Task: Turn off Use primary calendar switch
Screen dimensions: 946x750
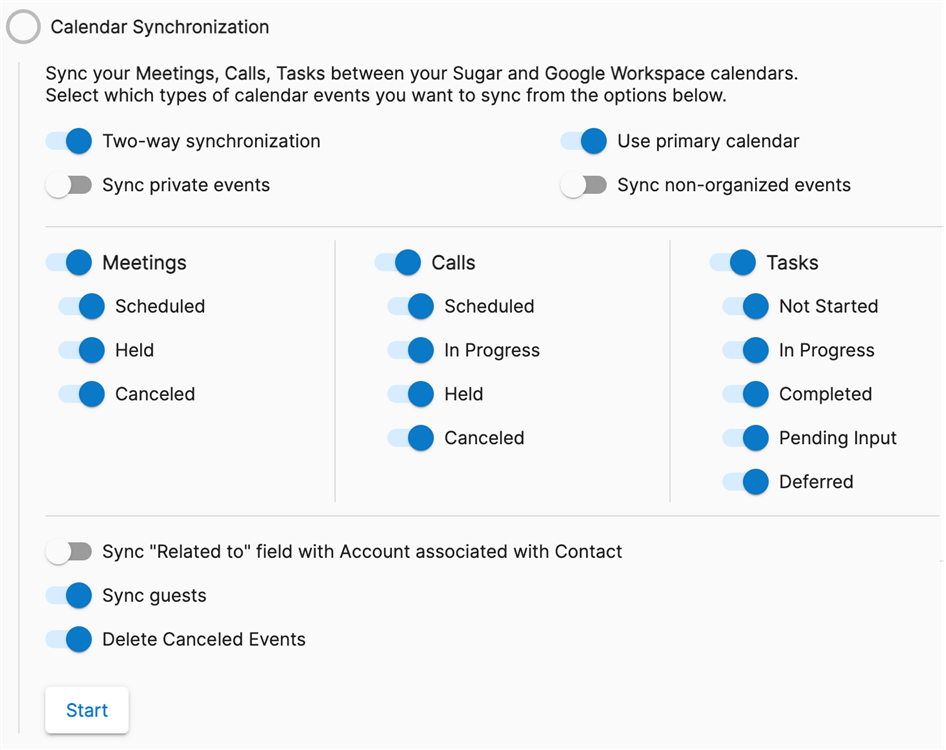Action: (x=584, y=141)
